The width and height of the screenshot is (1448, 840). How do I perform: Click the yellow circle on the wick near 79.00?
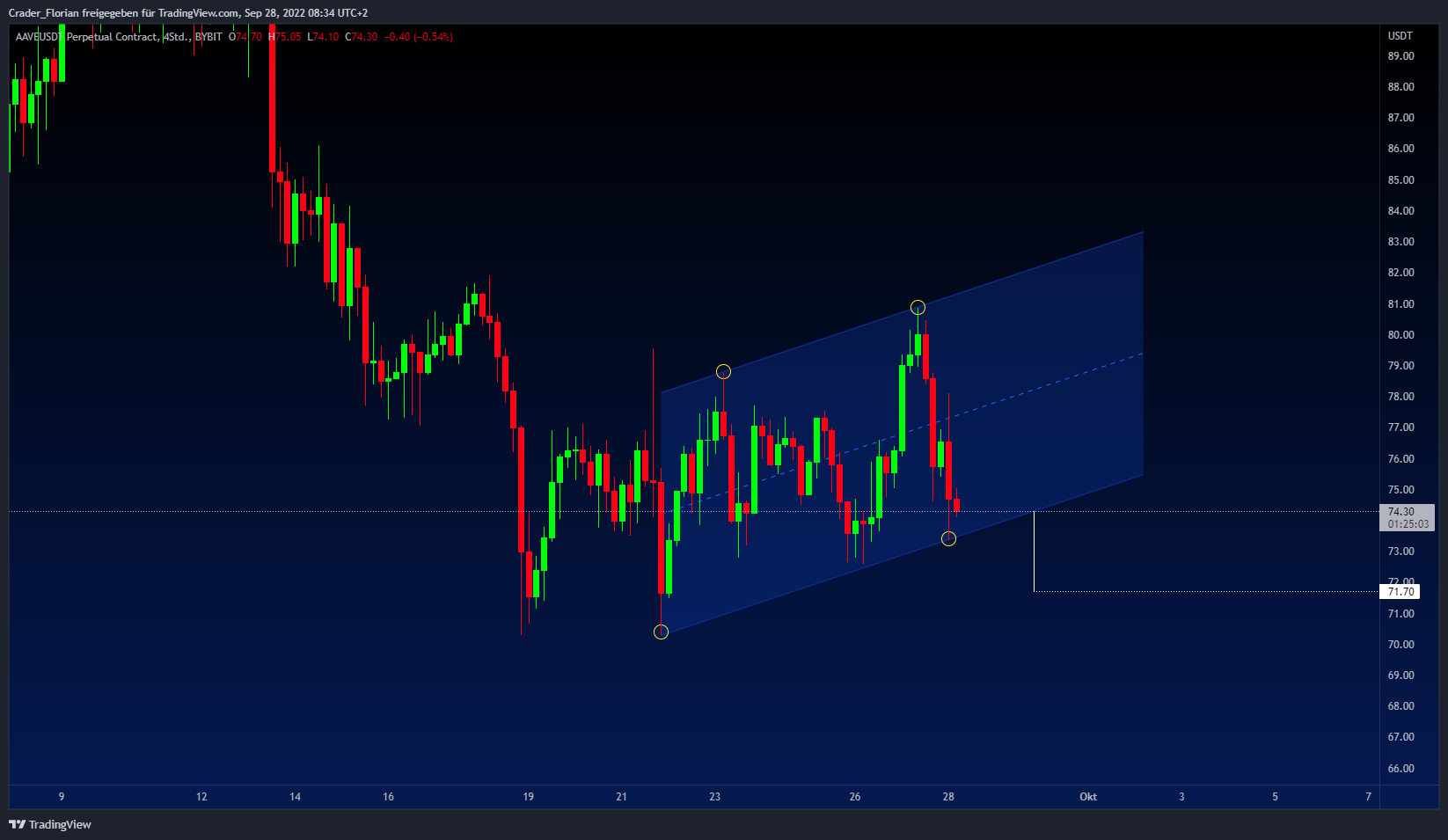click(723, 371)
